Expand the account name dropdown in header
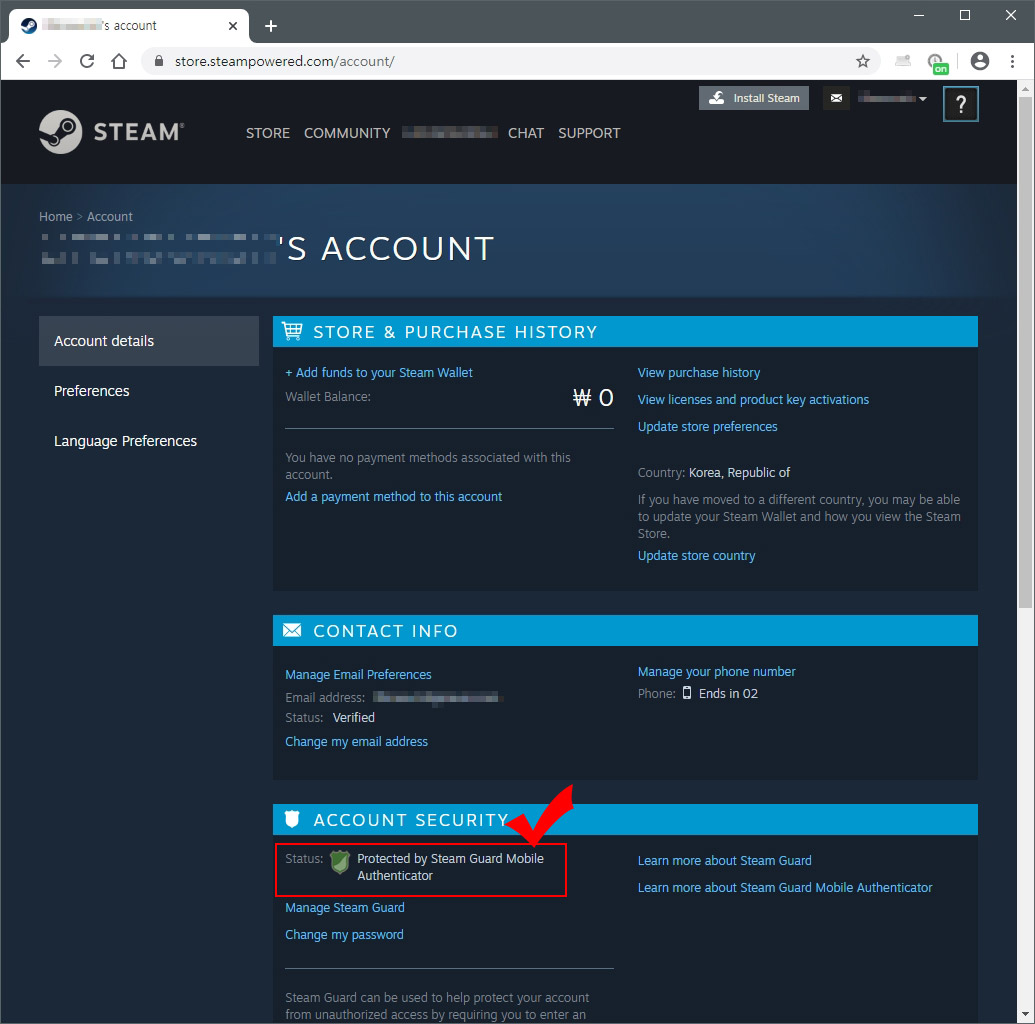Image resolution: width=1035 pixels, height=1024 pixels. (x=892, y=98)
